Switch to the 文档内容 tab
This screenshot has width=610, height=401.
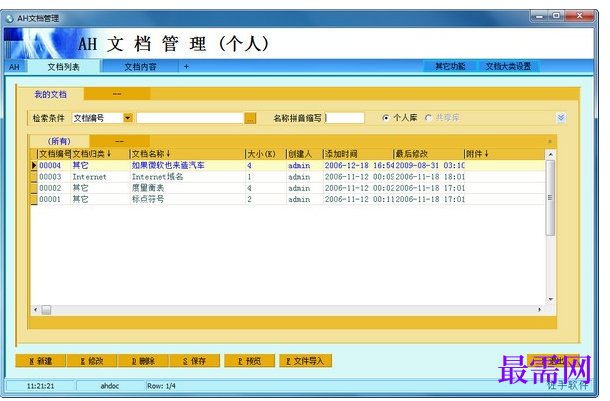(x=140, y=67)
